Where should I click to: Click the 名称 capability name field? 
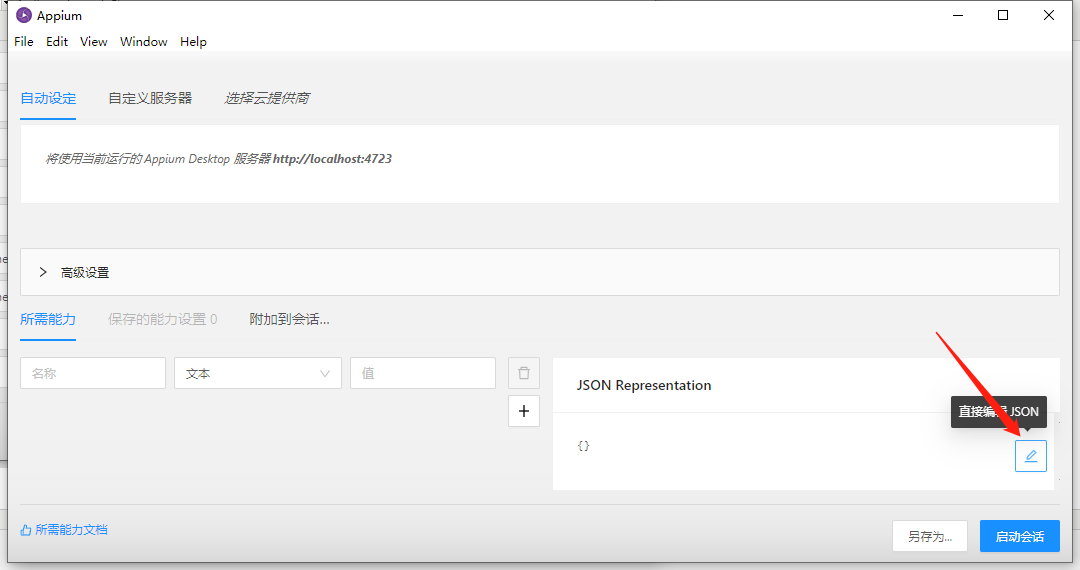[93, 373]
